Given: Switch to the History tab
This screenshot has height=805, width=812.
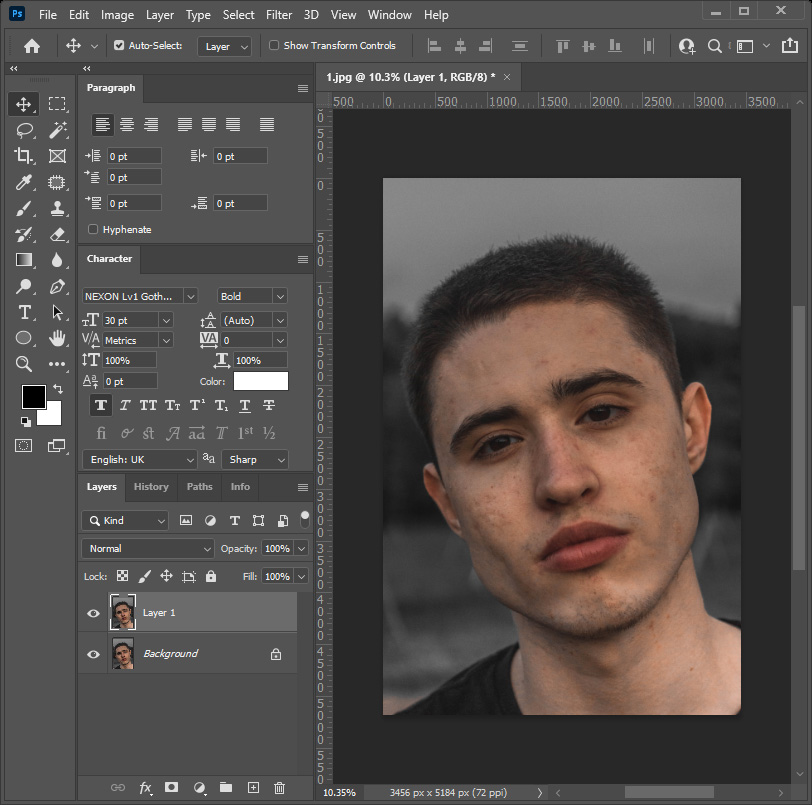Looking at the screenshot, I should (x=151, y=487).
